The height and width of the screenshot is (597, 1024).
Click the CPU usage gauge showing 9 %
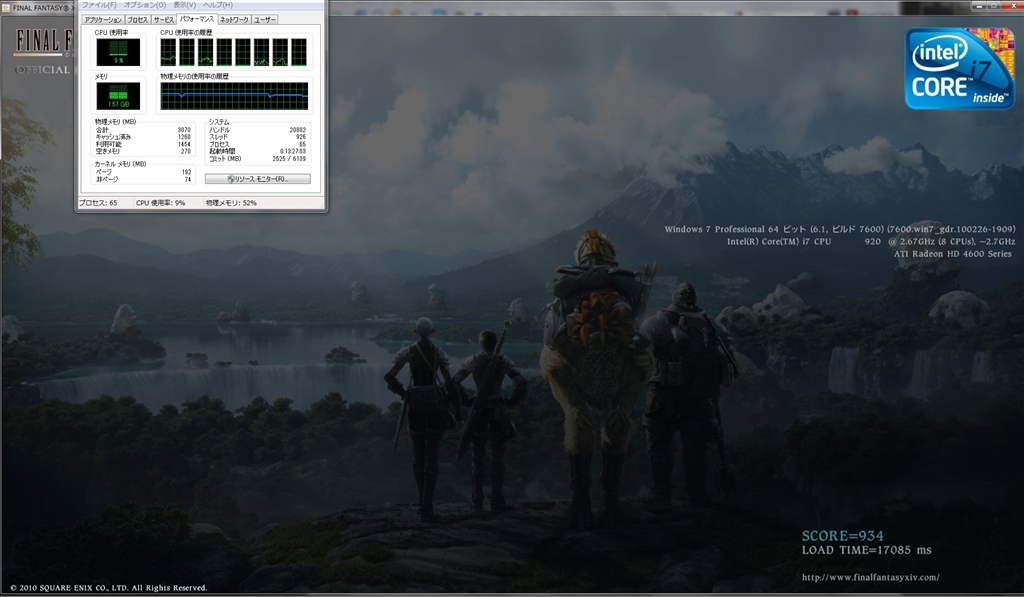[118, 52]
